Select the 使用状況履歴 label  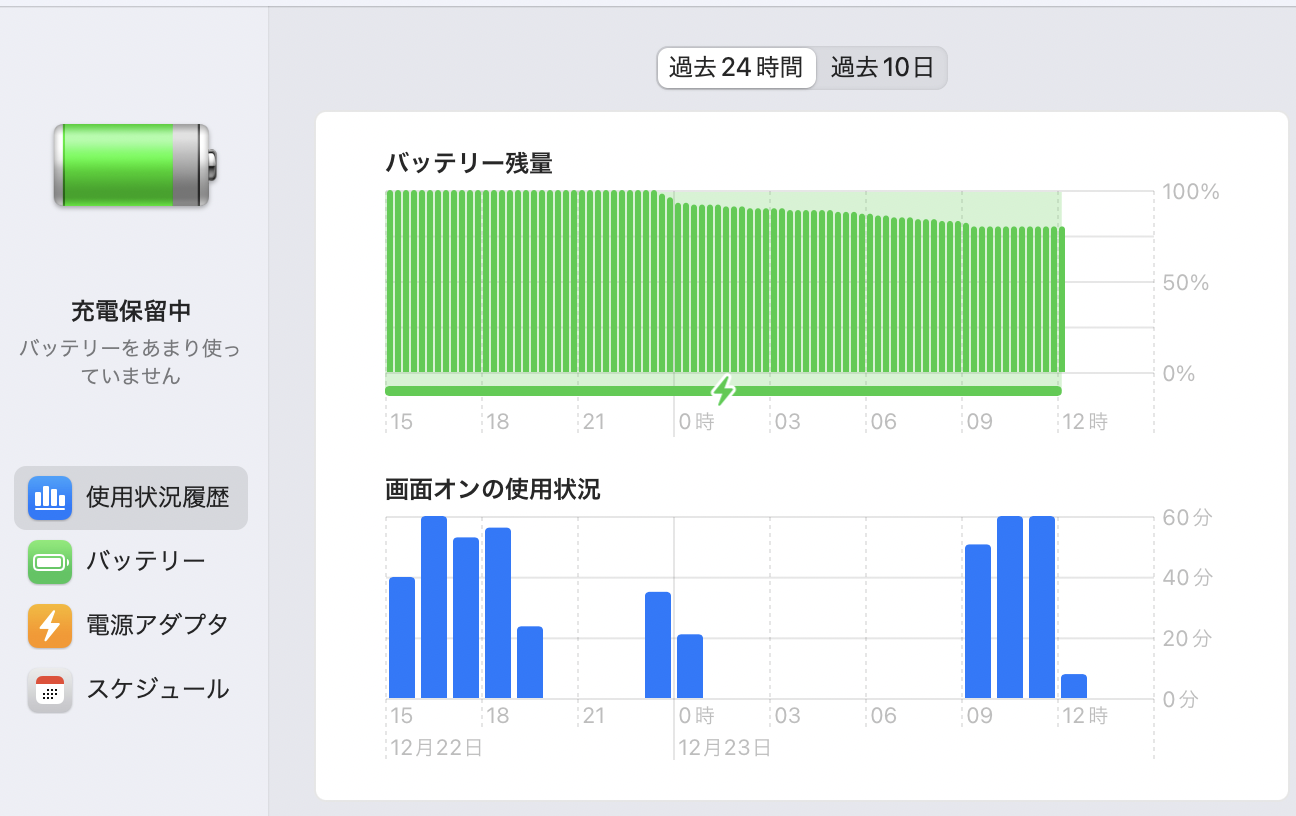point(157,498)
